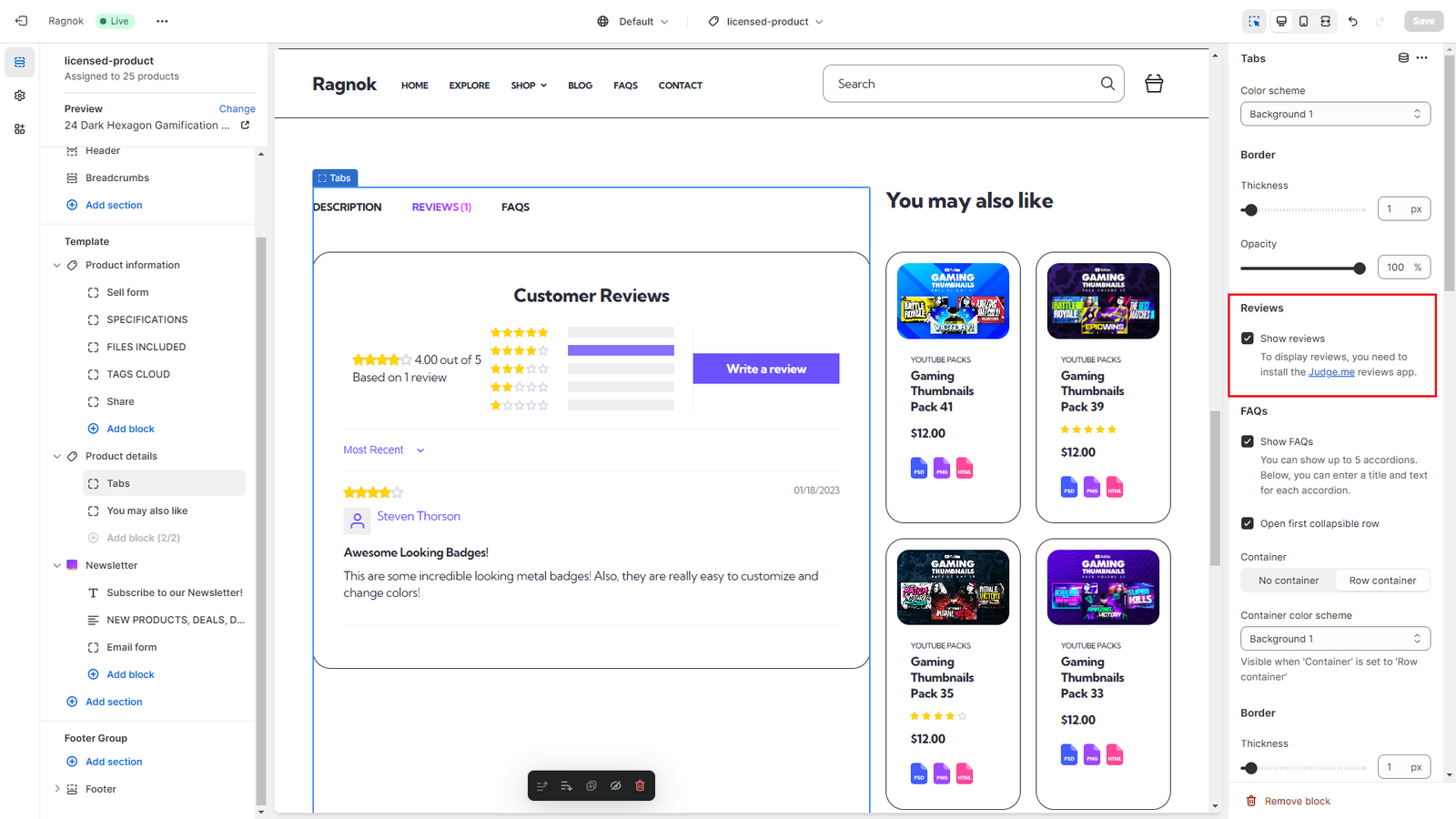1456x819 pixels.
Task: Switch to mobile preview
Action: (1303, 21)
